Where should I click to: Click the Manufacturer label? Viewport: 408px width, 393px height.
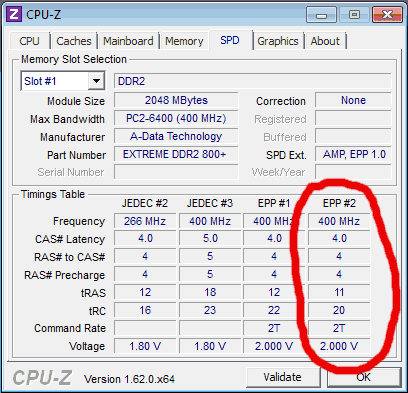[x=72, y=137]
